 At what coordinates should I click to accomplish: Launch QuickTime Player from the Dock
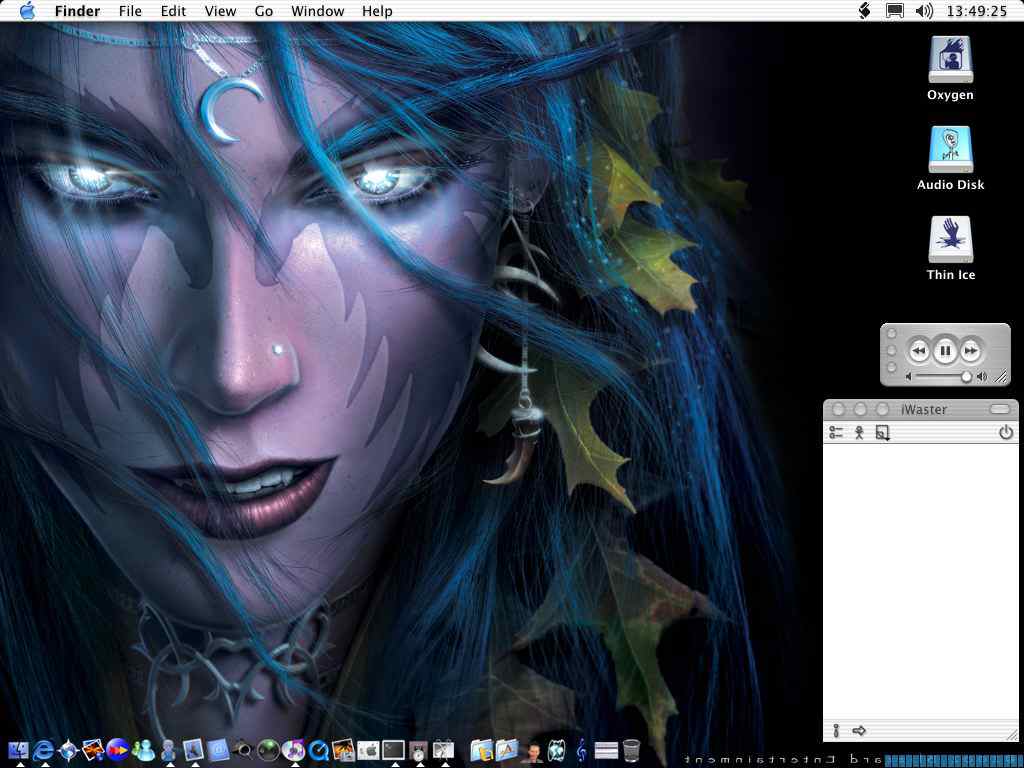[318, 750]
